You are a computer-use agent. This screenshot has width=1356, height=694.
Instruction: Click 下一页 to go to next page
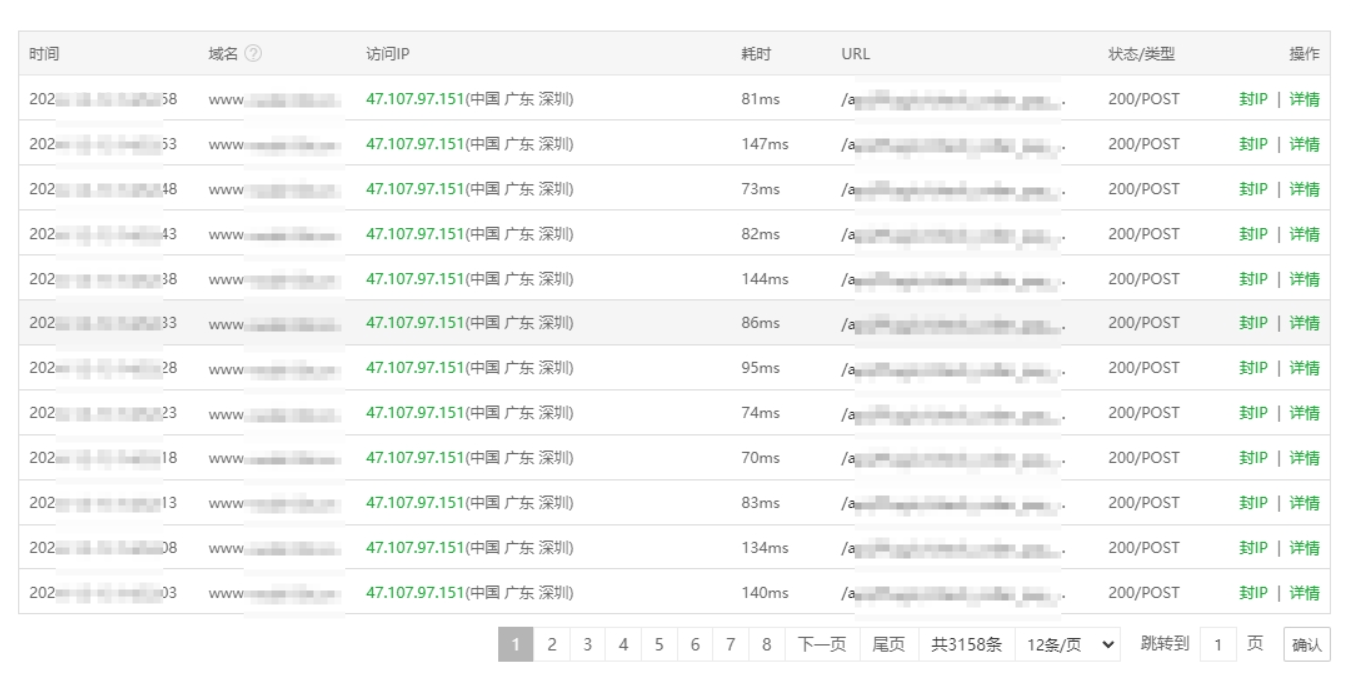(x=822, y=645)
